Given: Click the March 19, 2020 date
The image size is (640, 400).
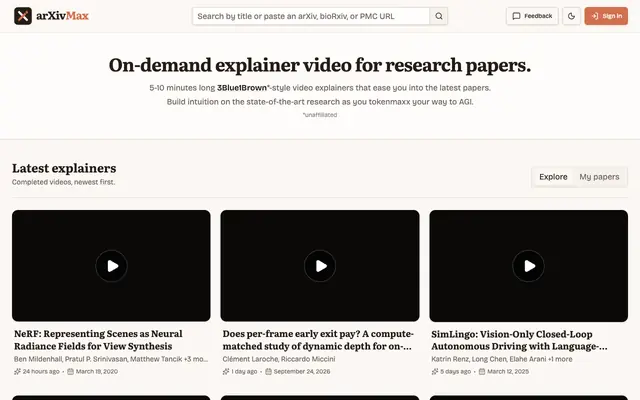Looking at the screenshot, I should (x=97, y=371).
